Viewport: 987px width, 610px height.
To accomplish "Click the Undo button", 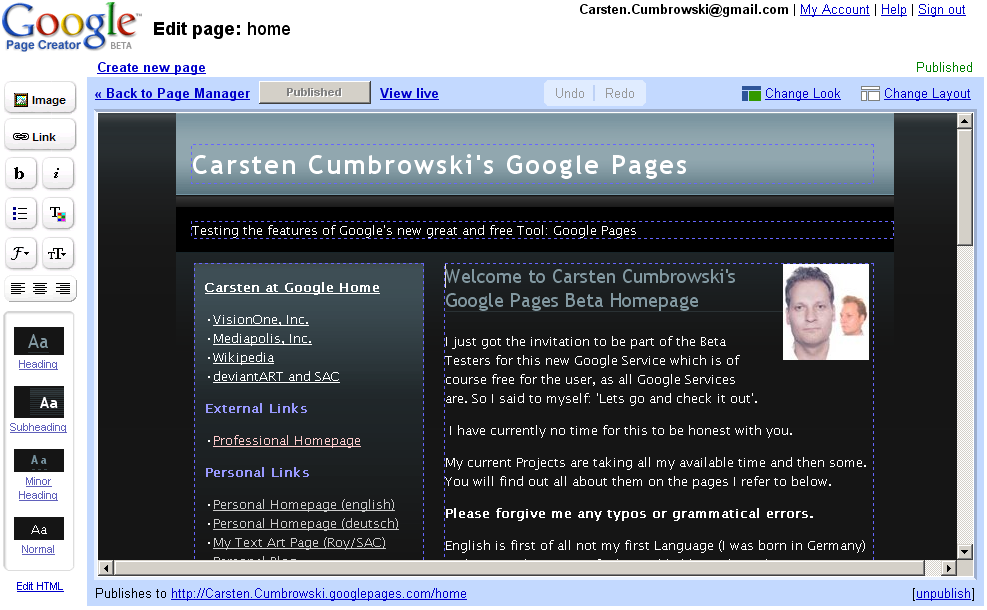I will point(570,93).
